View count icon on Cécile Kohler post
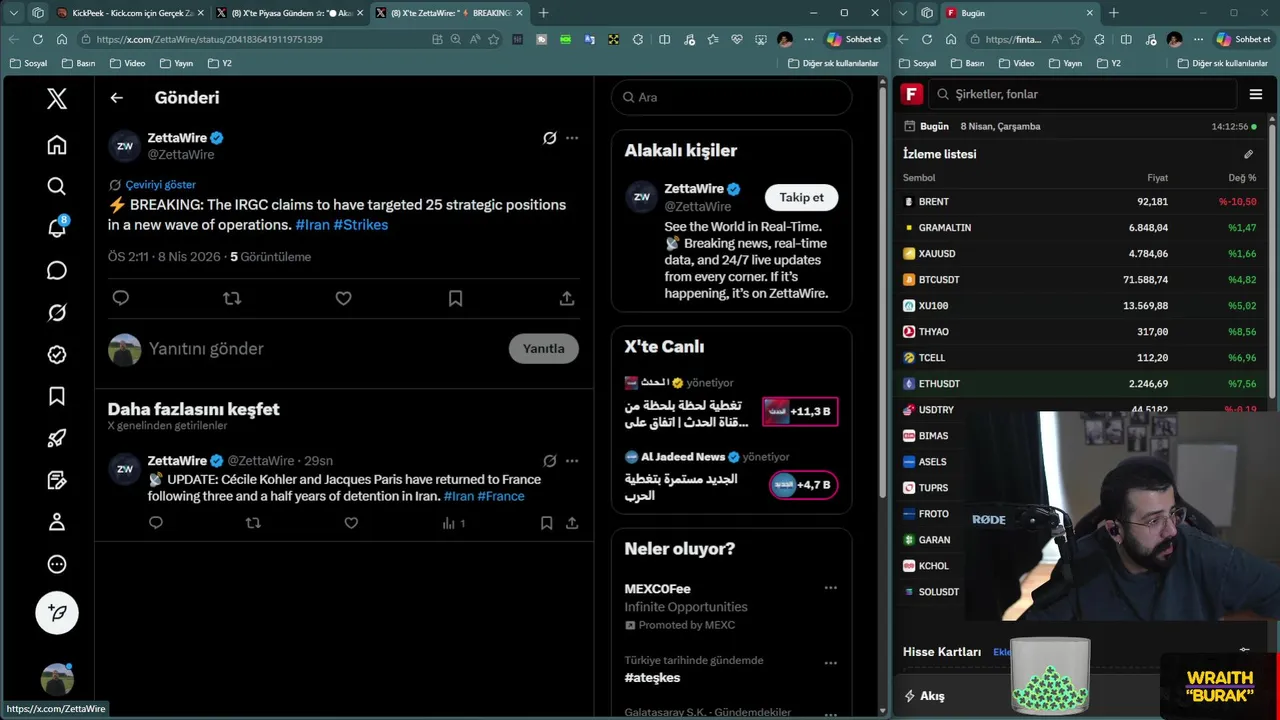Screen dimensions: 1280x720 point(449,523)
